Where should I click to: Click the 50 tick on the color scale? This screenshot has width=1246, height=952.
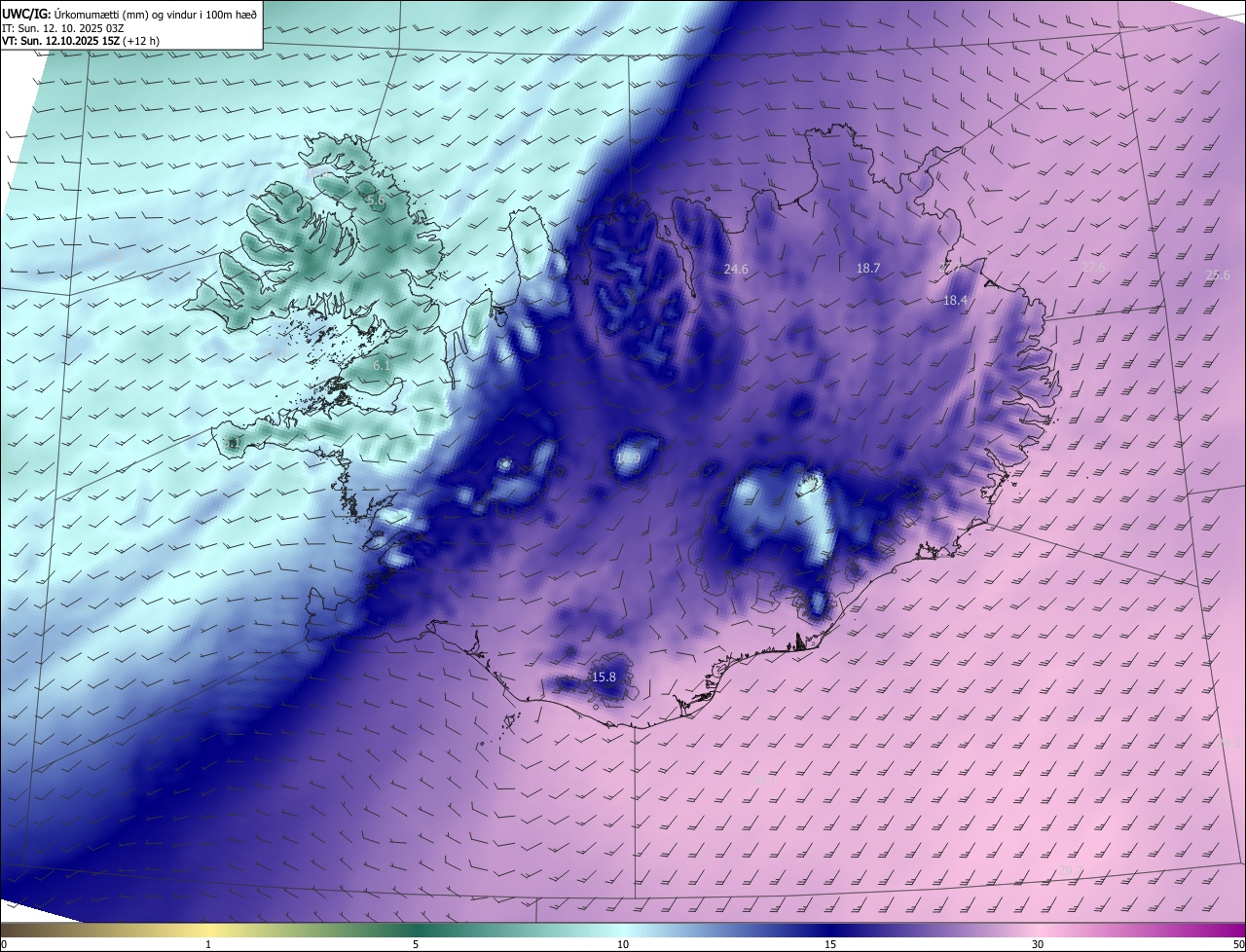click(1238, 944)
